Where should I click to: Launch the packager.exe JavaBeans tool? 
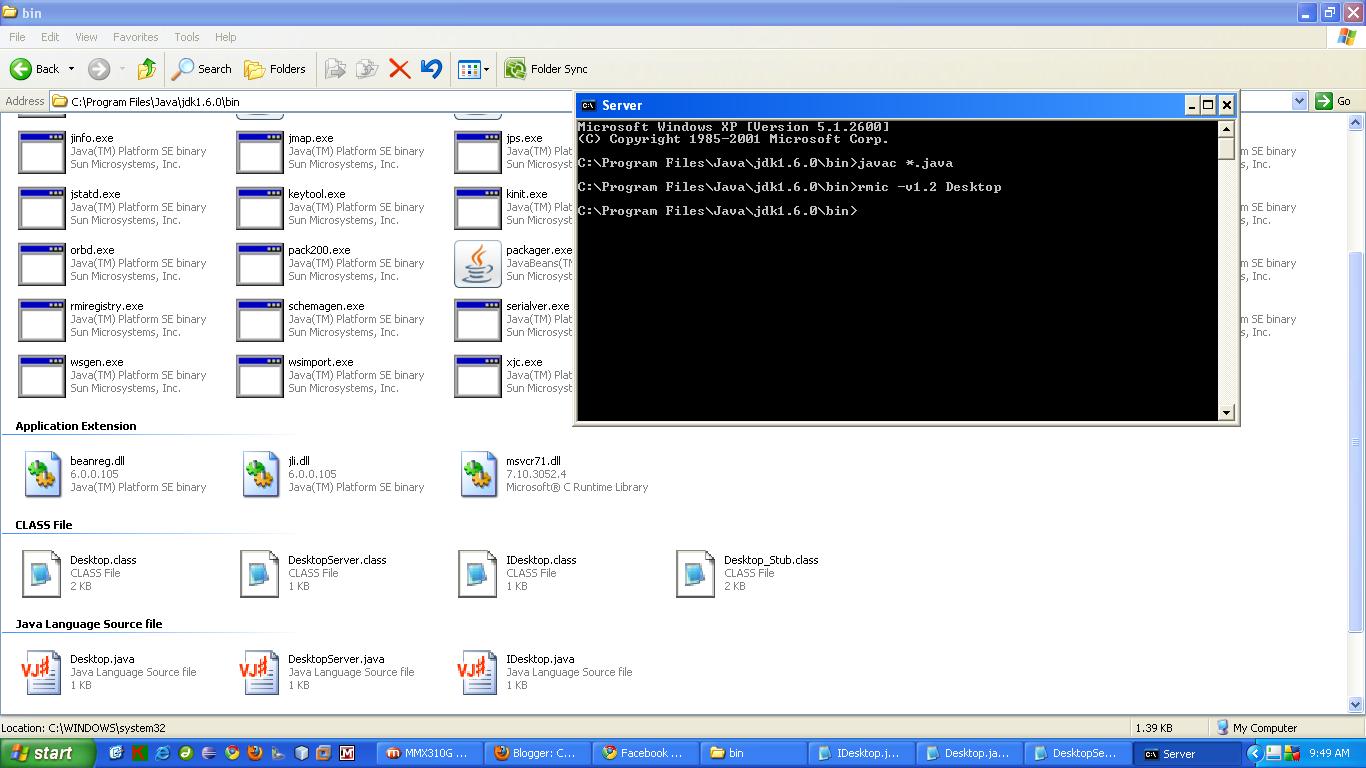click(477, 263)
